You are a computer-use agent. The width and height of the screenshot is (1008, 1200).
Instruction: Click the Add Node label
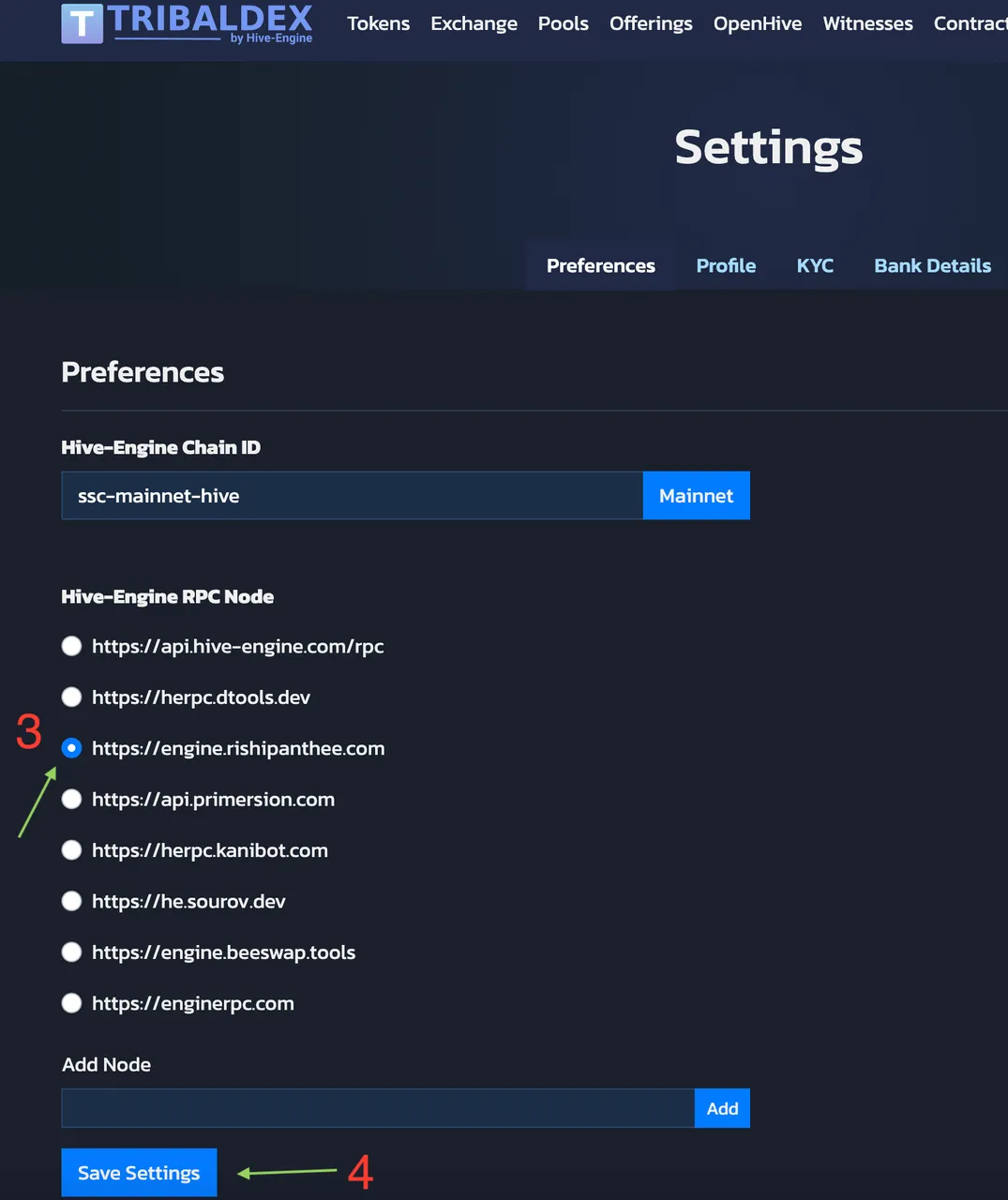[106, 1064]
